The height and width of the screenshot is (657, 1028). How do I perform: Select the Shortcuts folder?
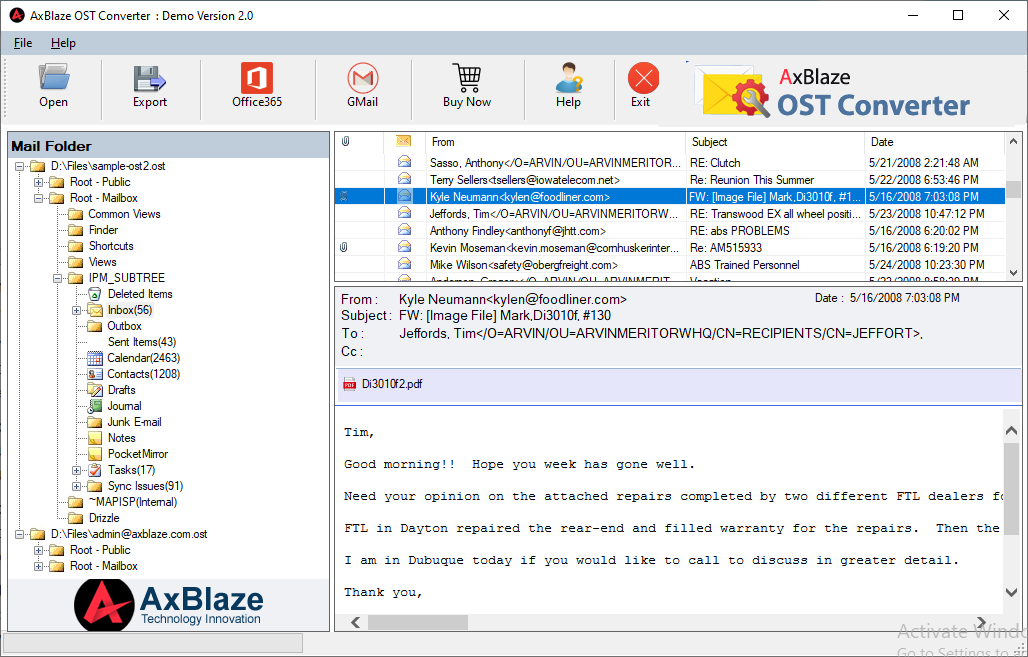click(111, 247)
